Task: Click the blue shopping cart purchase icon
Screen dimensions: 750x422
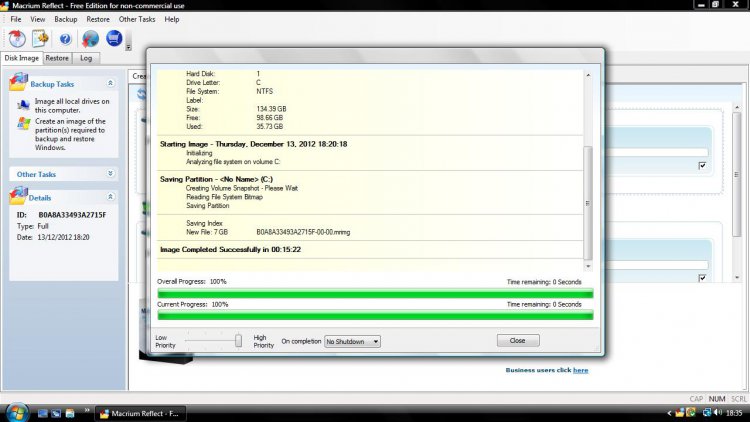Action: coord(114,38)
